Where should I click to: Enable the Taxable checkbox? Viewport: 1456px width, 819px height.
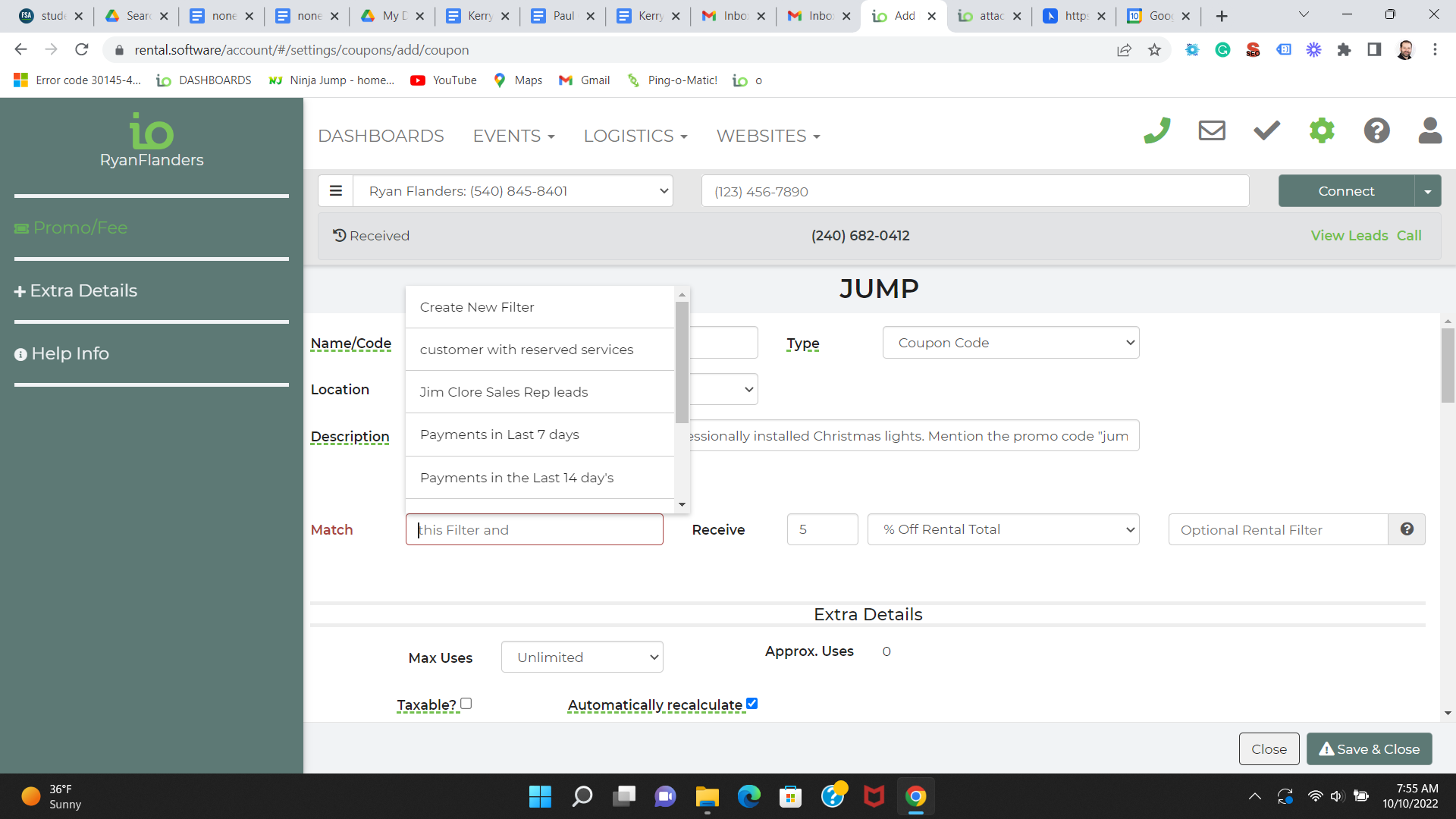466,704
